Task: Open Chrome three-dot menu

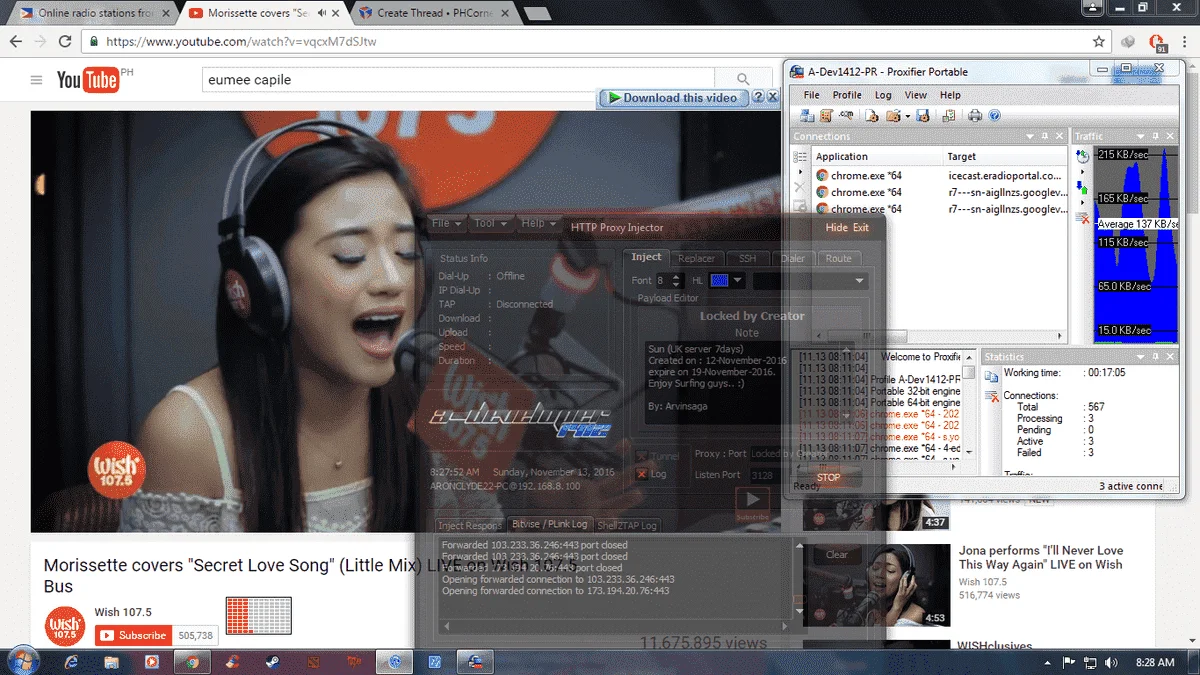Action: (1183, 42)
